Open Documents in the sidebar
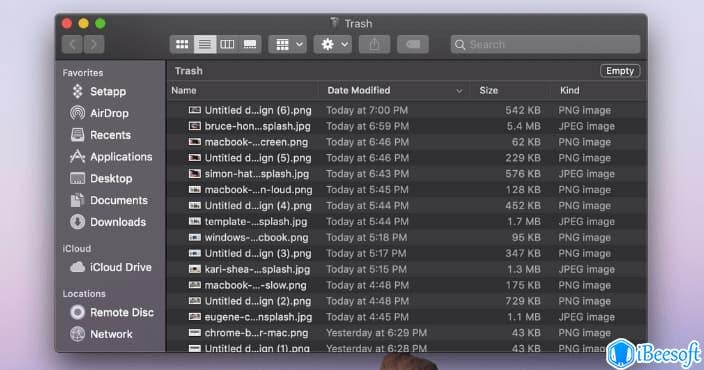 click(x=109, y=200)
